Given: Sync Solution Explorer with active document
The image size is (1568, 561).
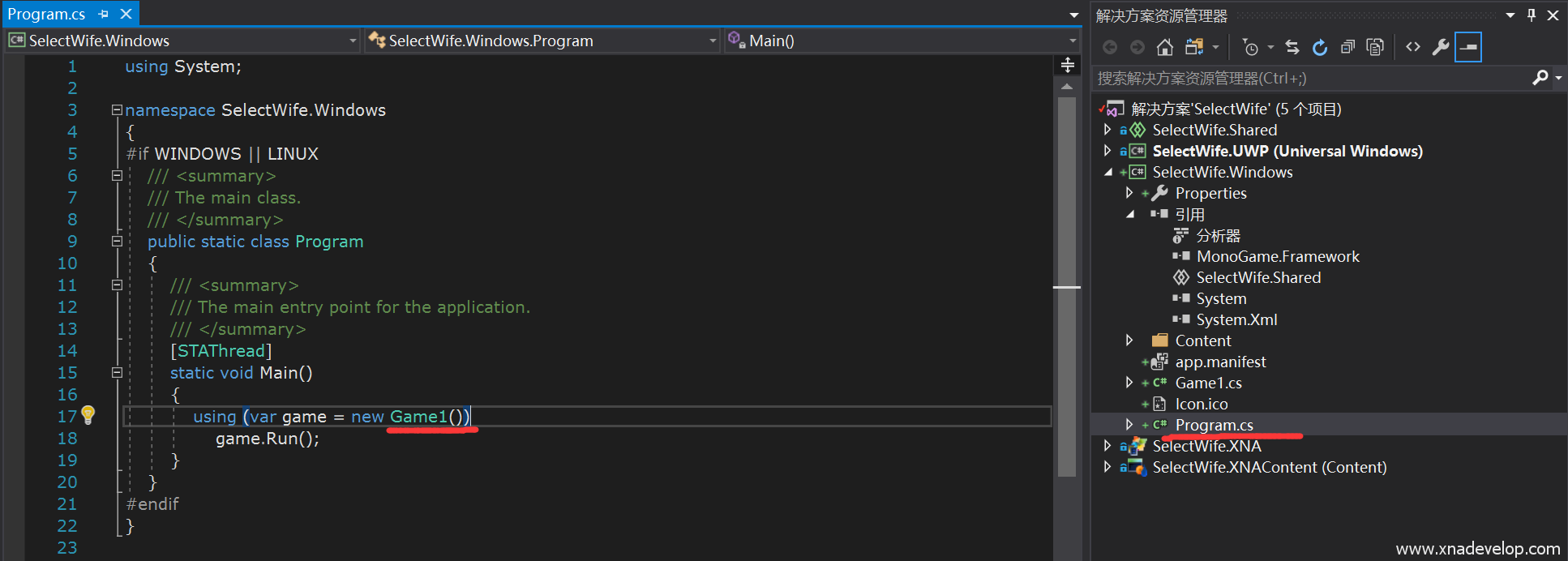Looking at the screenshot, I should coord(1292,48).
